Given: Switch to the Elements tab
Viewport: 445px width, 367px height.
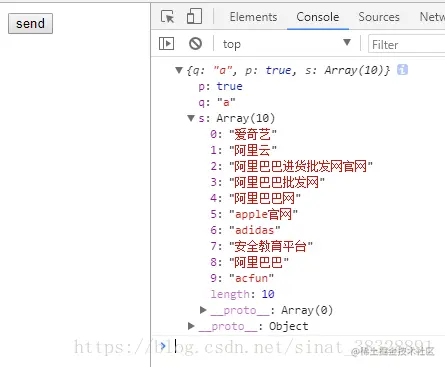Looking at the screenshot, I should 253,17.
